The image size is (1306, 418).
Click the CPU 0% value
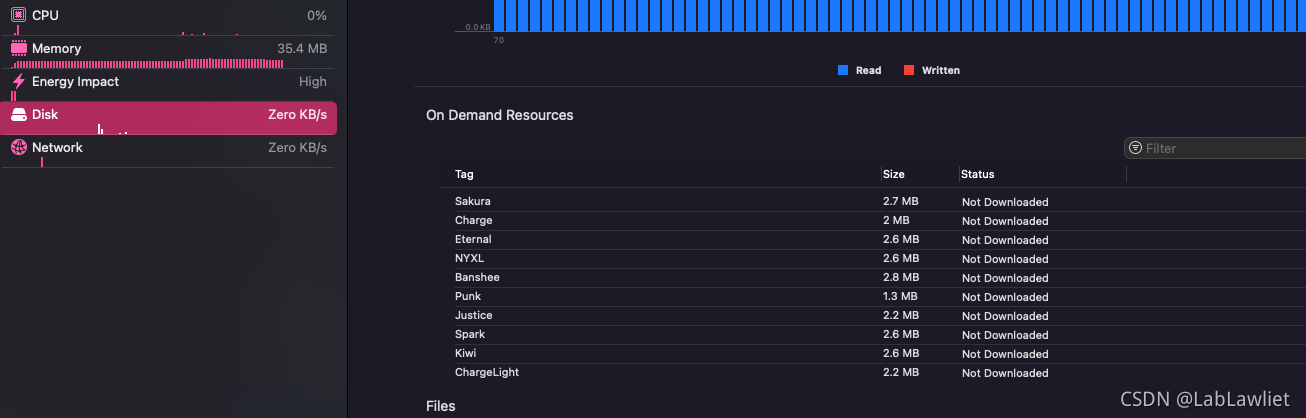[x=317, y=15]
